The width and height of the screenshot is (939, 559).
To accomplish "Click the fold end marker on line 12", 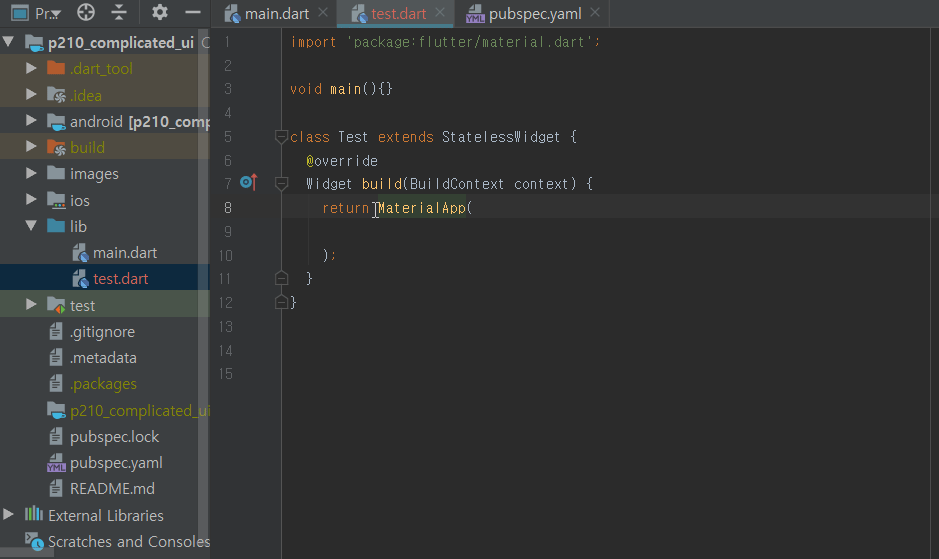I will [281, 302].
